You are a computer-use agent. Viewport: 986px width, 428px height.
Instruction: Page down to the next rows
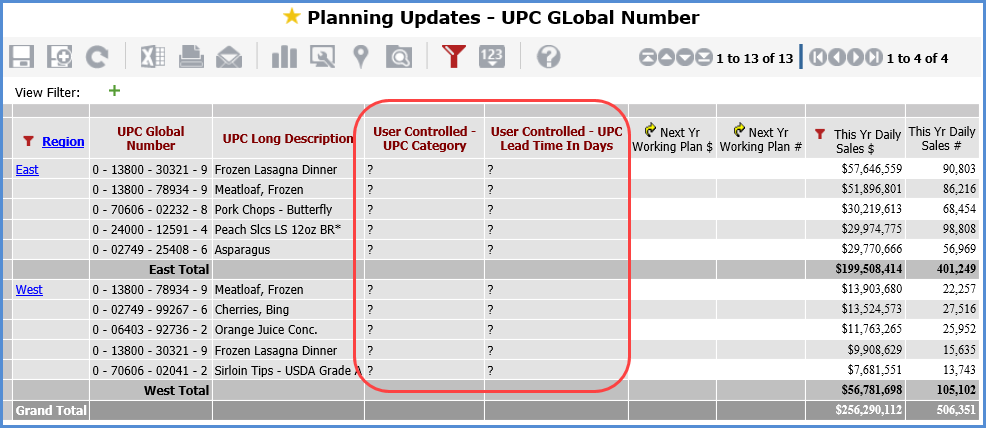coord(685,58)
